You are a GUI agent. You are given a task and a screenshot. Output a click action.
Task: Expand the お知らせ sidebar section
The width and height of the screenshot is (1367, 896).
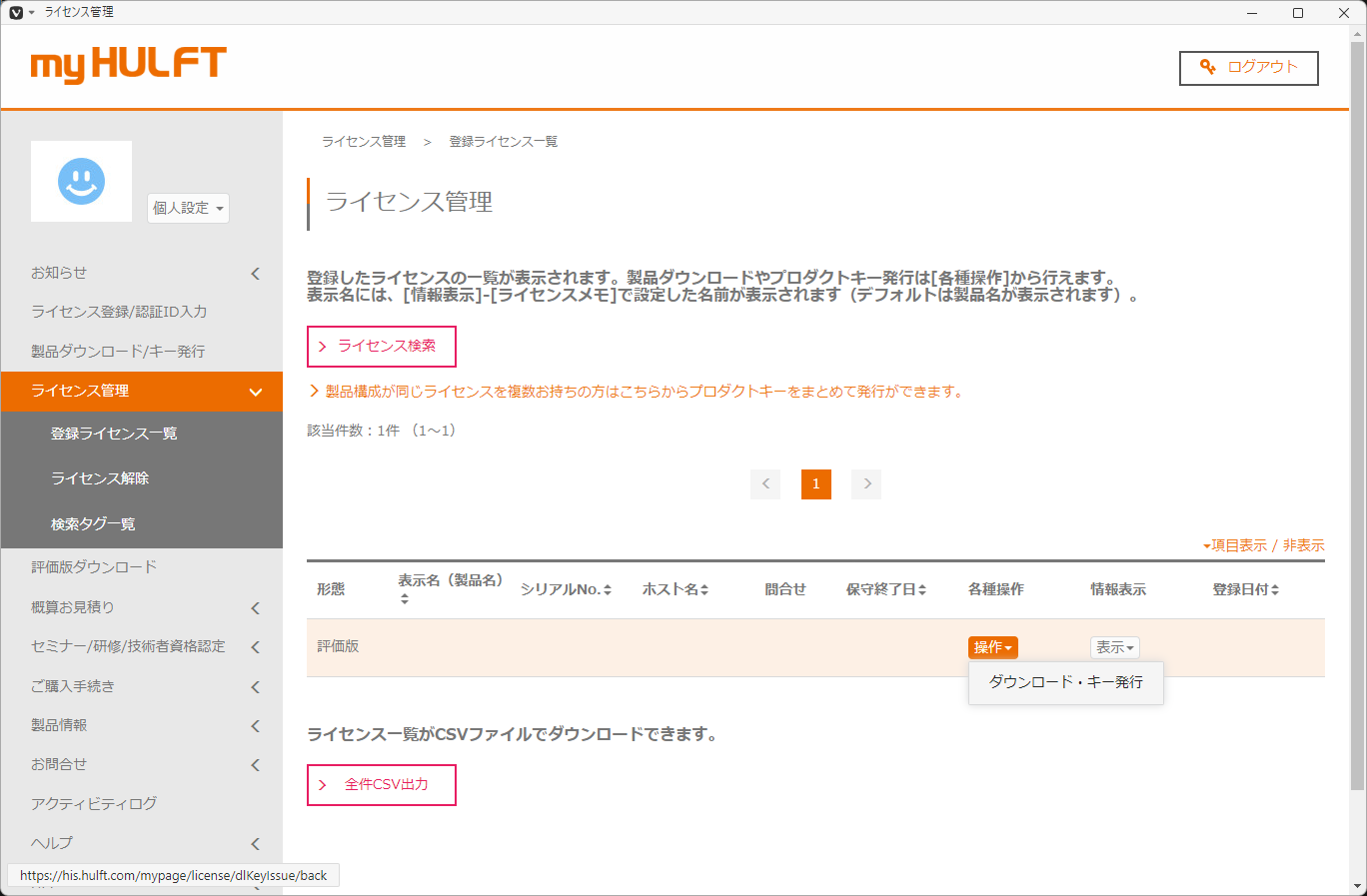[142, 273]
